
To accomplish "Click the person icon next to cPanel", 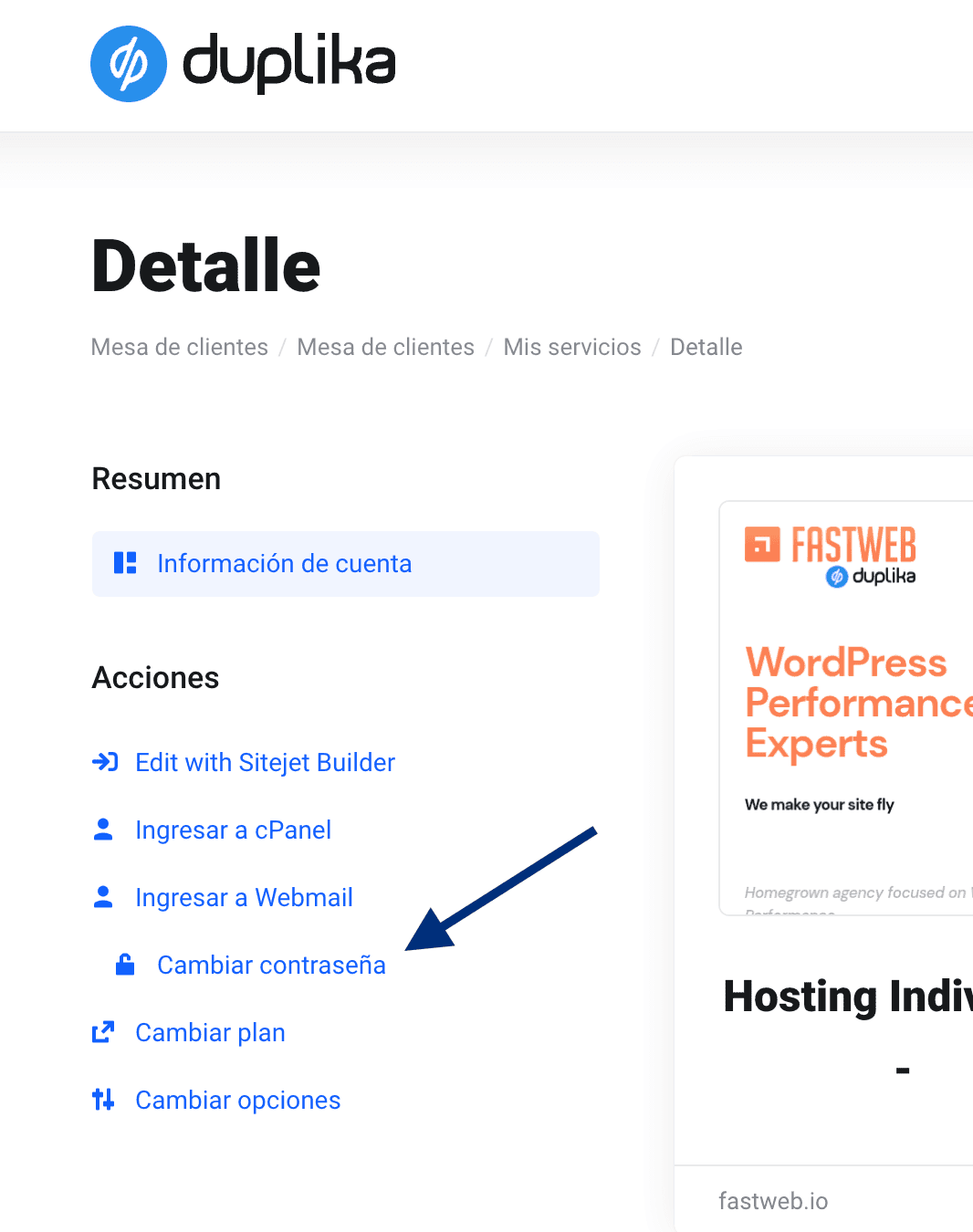I will point(103,830).
